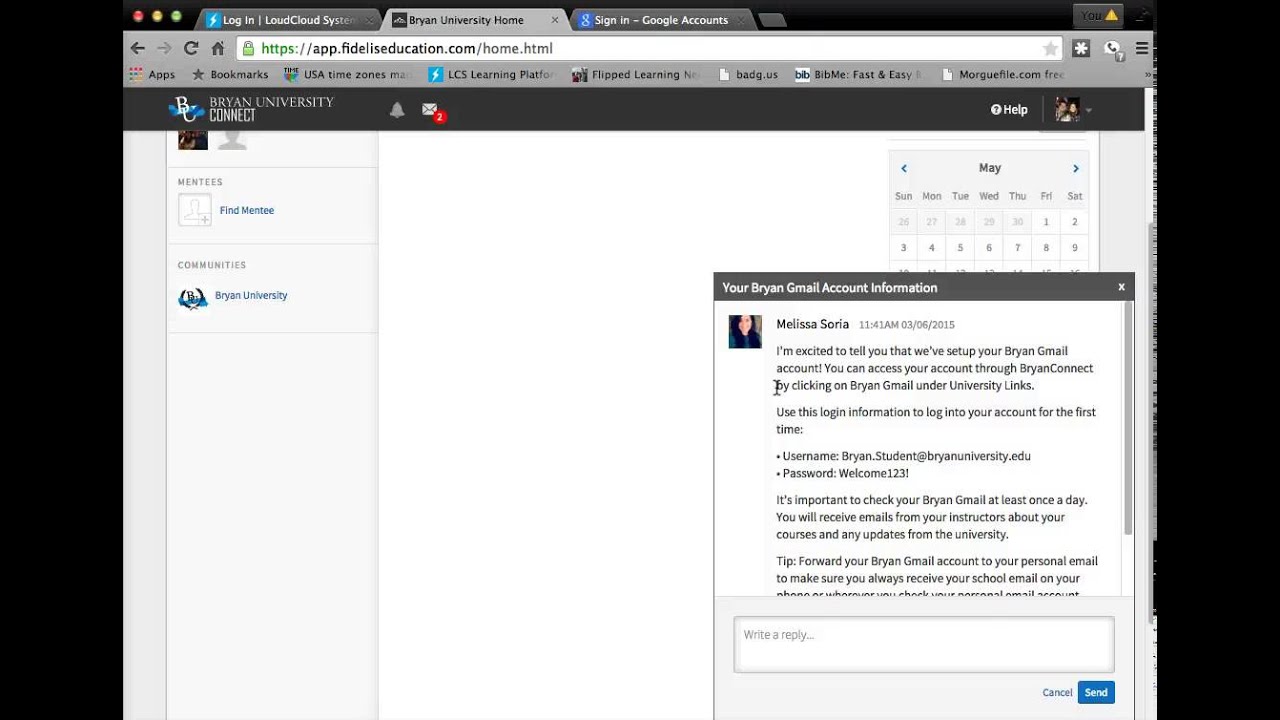
Task: Click the browser back arrow
Action: pos(138,48)
